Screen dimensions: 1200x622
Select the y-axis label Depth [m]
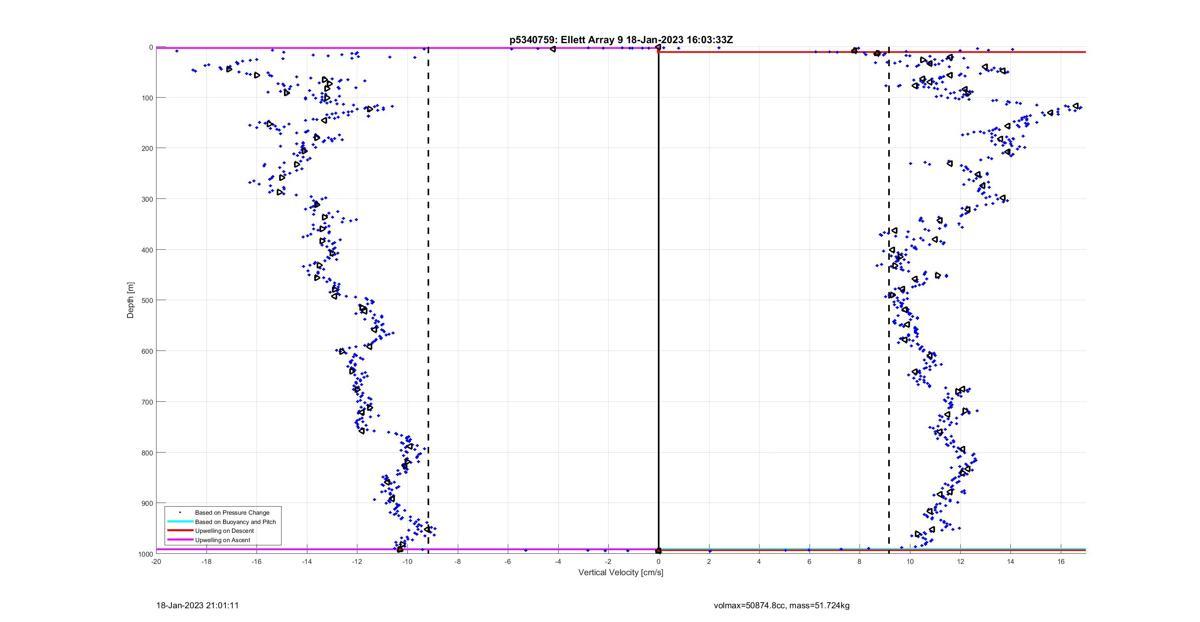coord(131,300)
